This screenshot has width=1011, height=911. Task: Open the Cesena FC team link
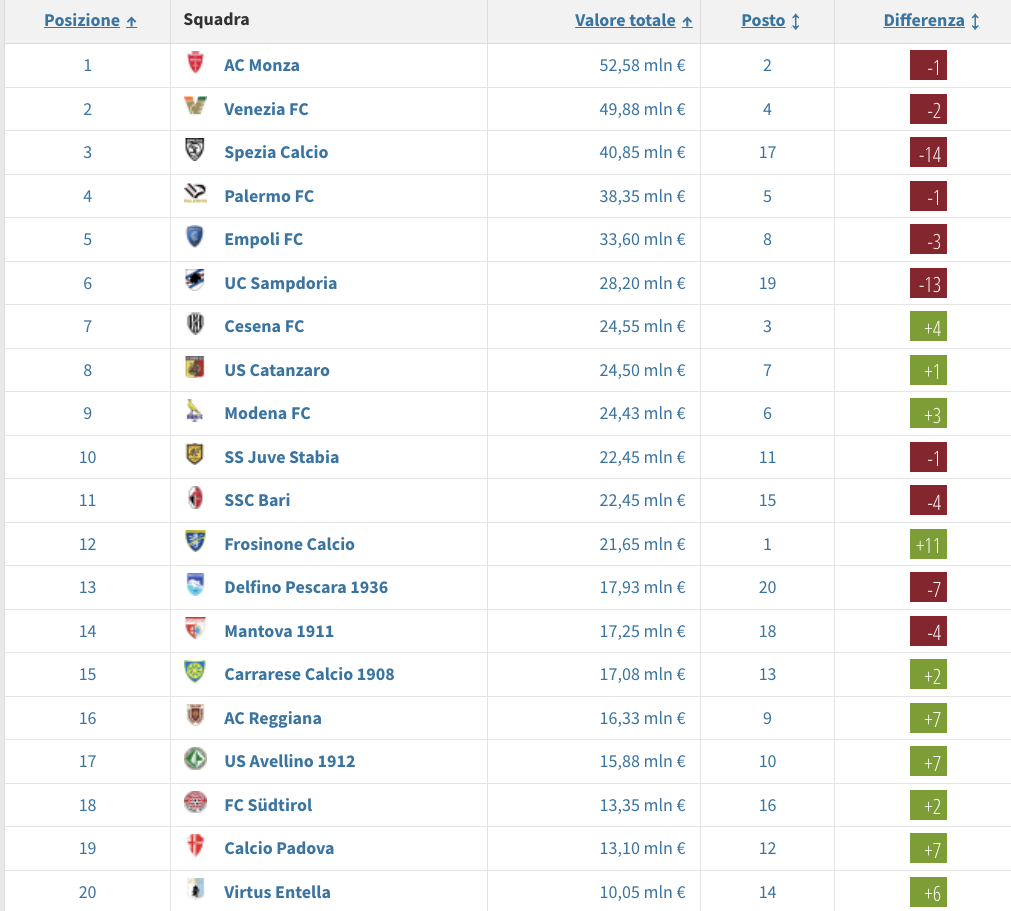pyautogui.click(x=264, y=326)
